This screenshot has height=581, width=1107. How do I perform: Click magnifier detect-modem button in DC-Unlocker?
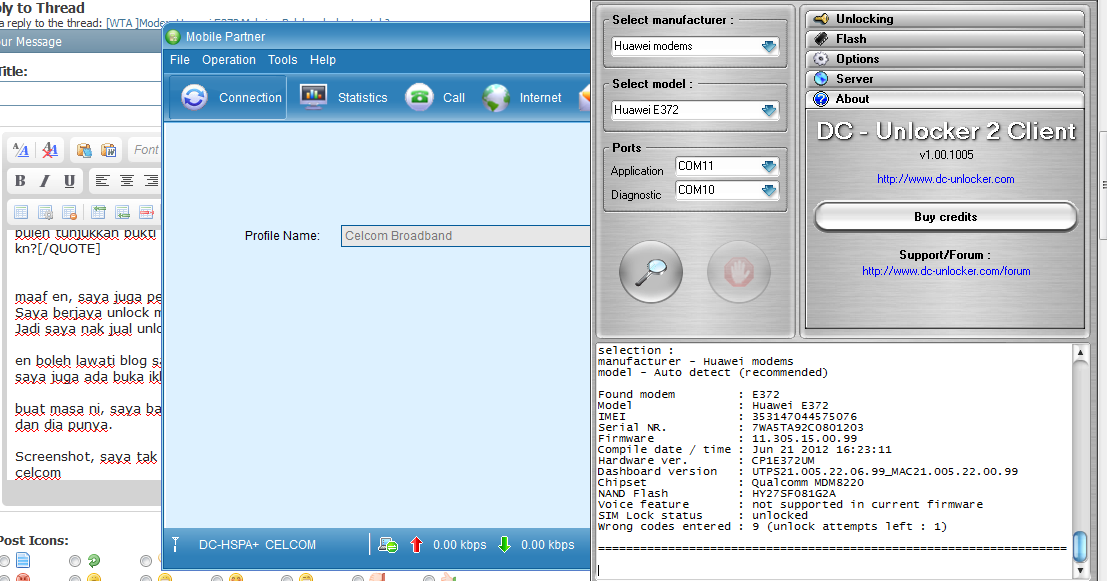pyautogui.click(x=650, y=272)
